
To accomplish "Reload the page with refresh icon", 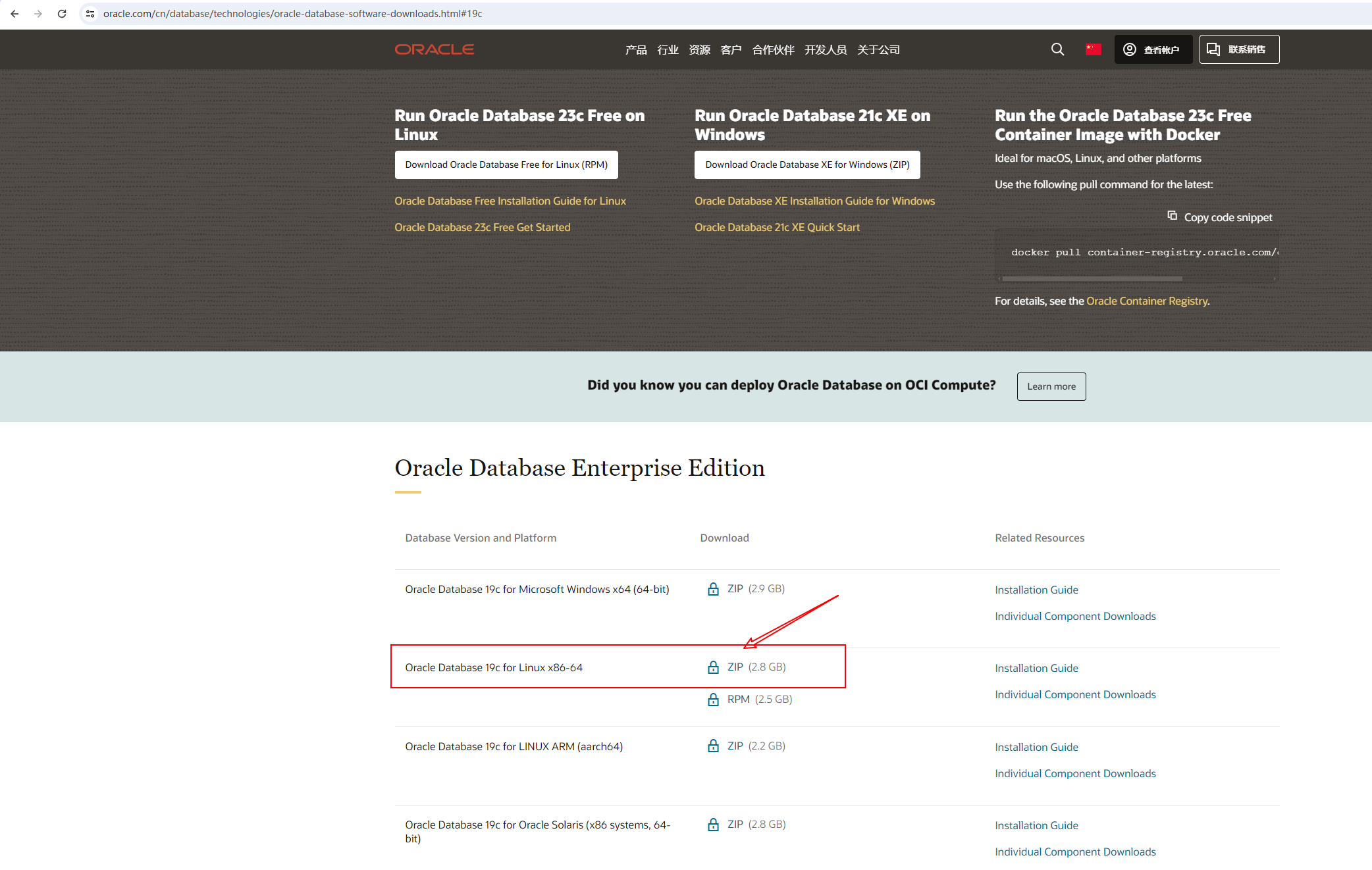I will click(x=62, y=13).
